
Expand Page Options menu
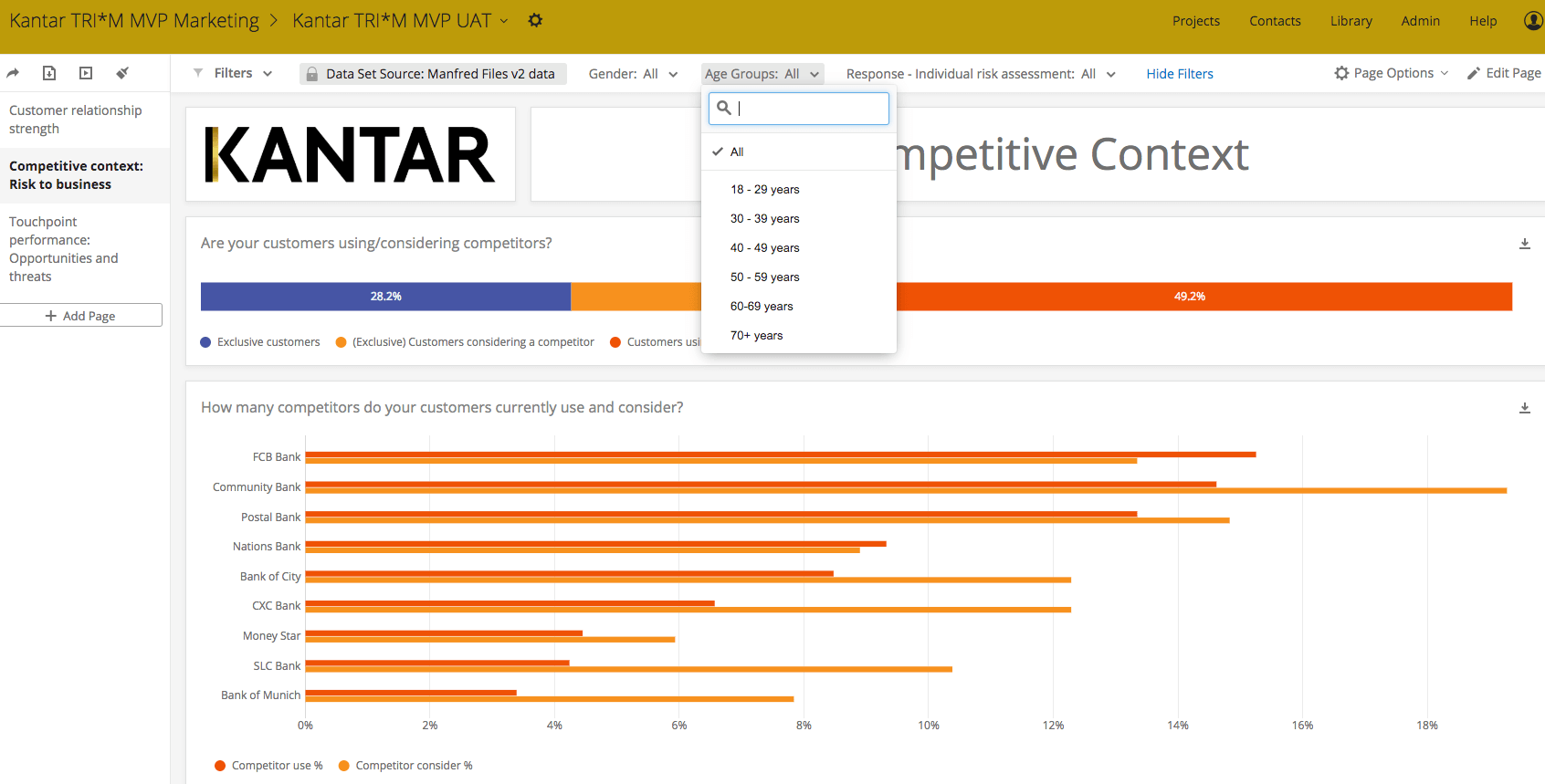(x=1392, y=73)
